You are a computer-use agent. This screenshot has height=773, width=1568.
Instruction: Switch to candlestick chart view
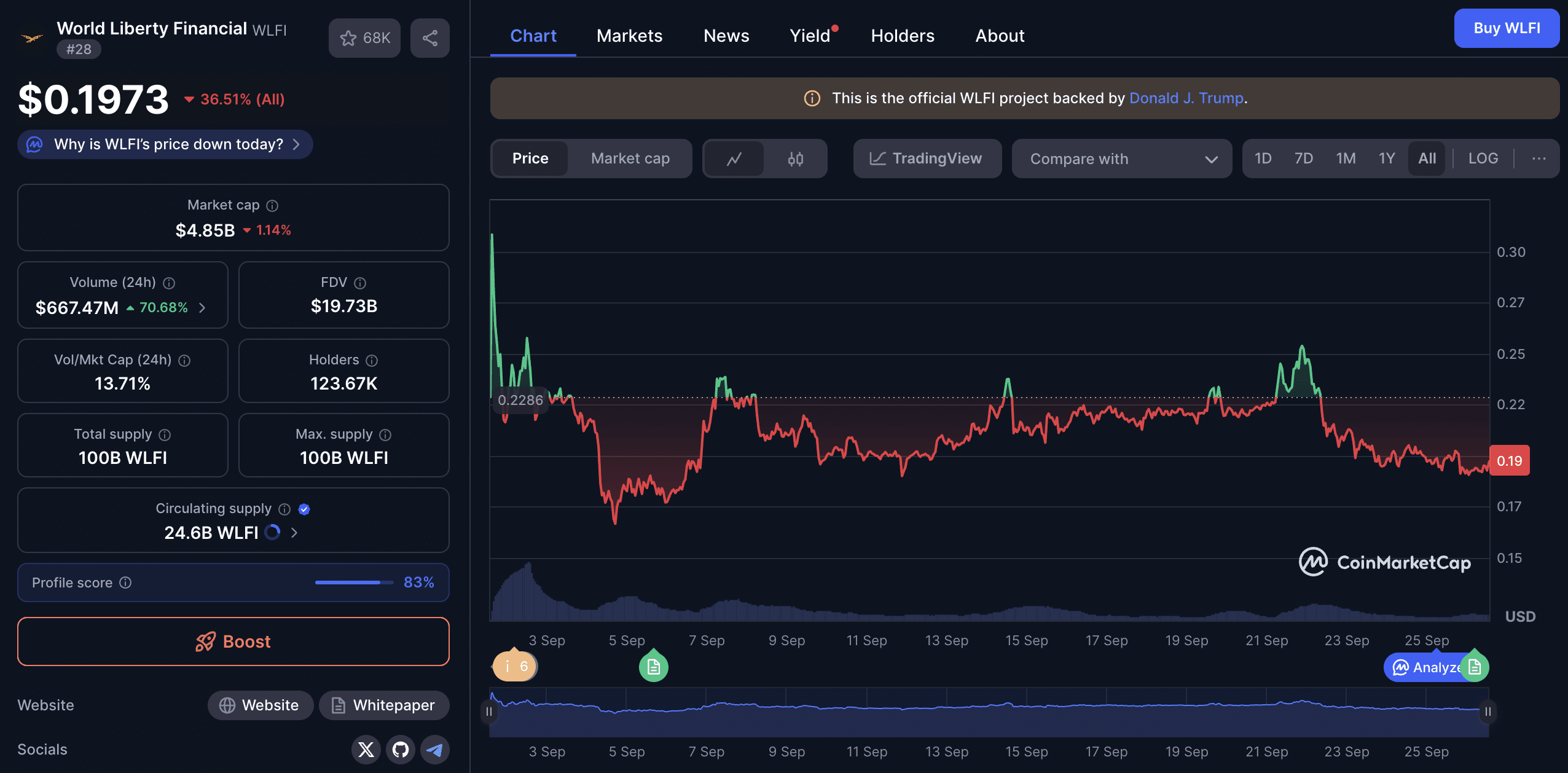tap(795, 159)
